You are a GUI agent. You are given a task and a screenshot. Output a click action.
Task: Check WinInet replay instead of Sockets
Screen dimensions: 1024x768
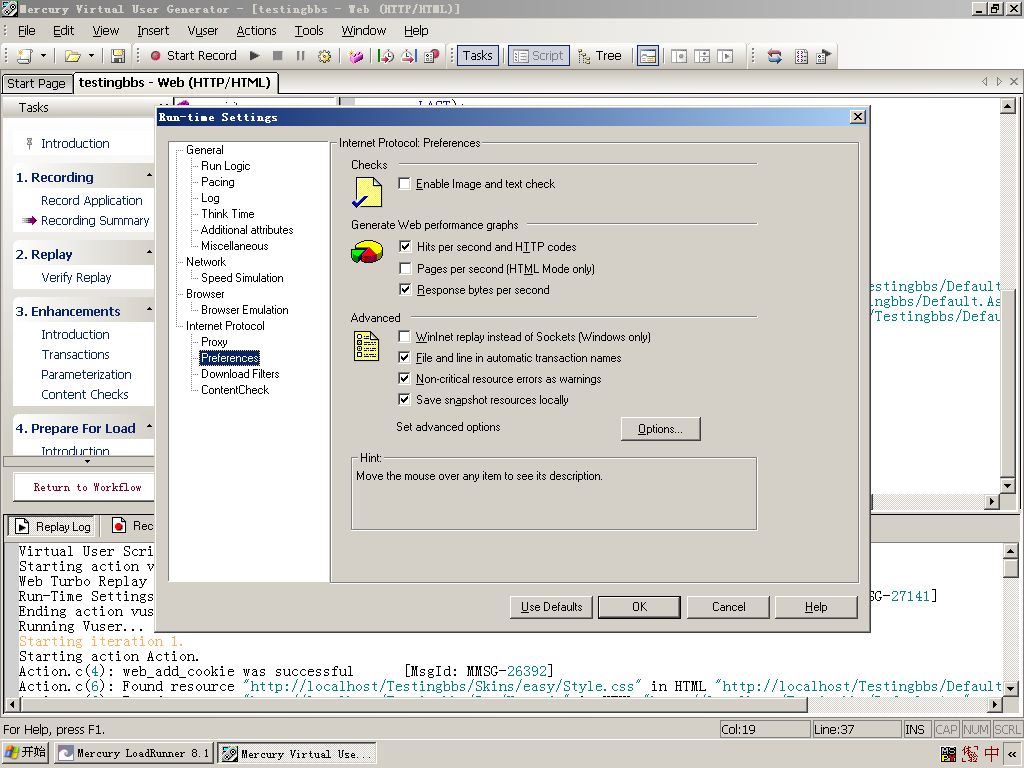[404, 336]
